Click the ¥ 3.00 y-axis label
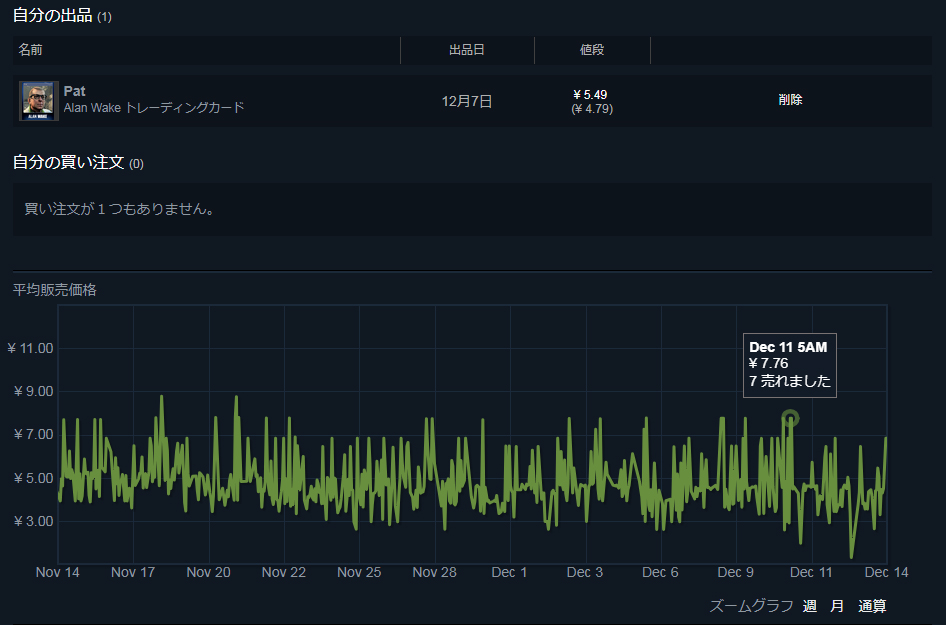The image size is (946, 625). pos(34,521)
